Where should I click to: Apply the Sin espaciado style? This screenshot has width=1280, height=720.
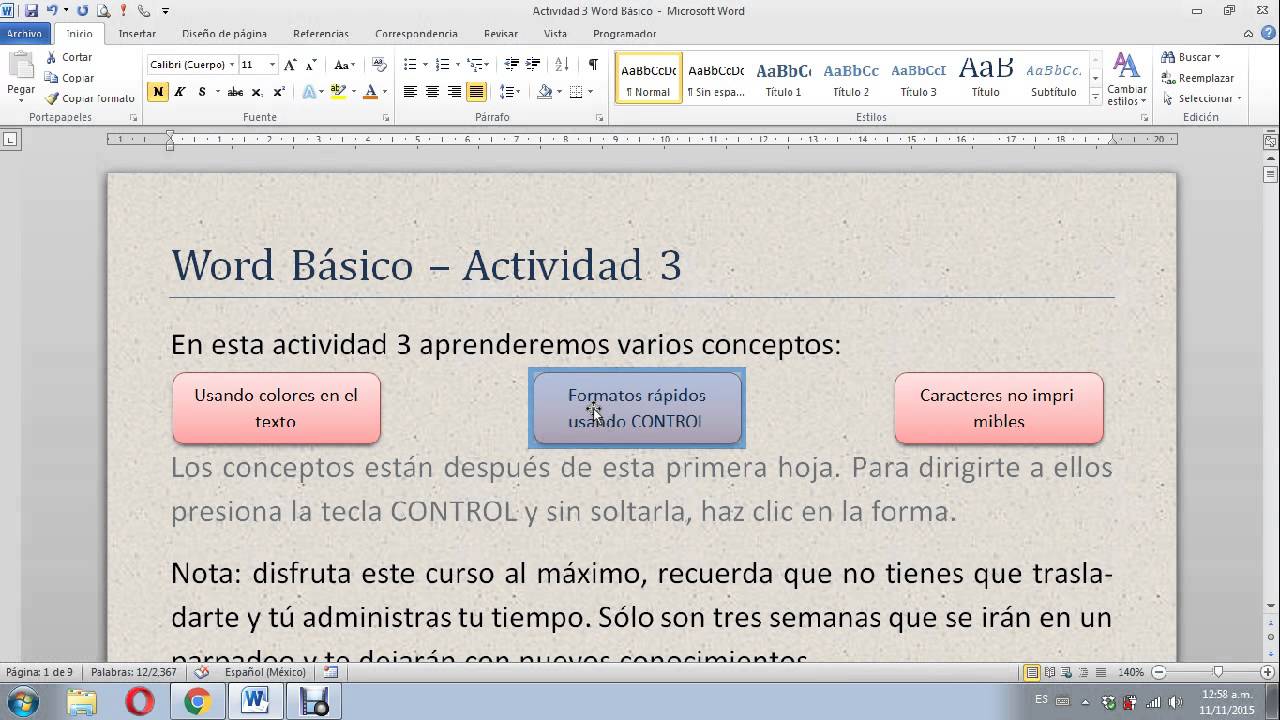point(716,78)
